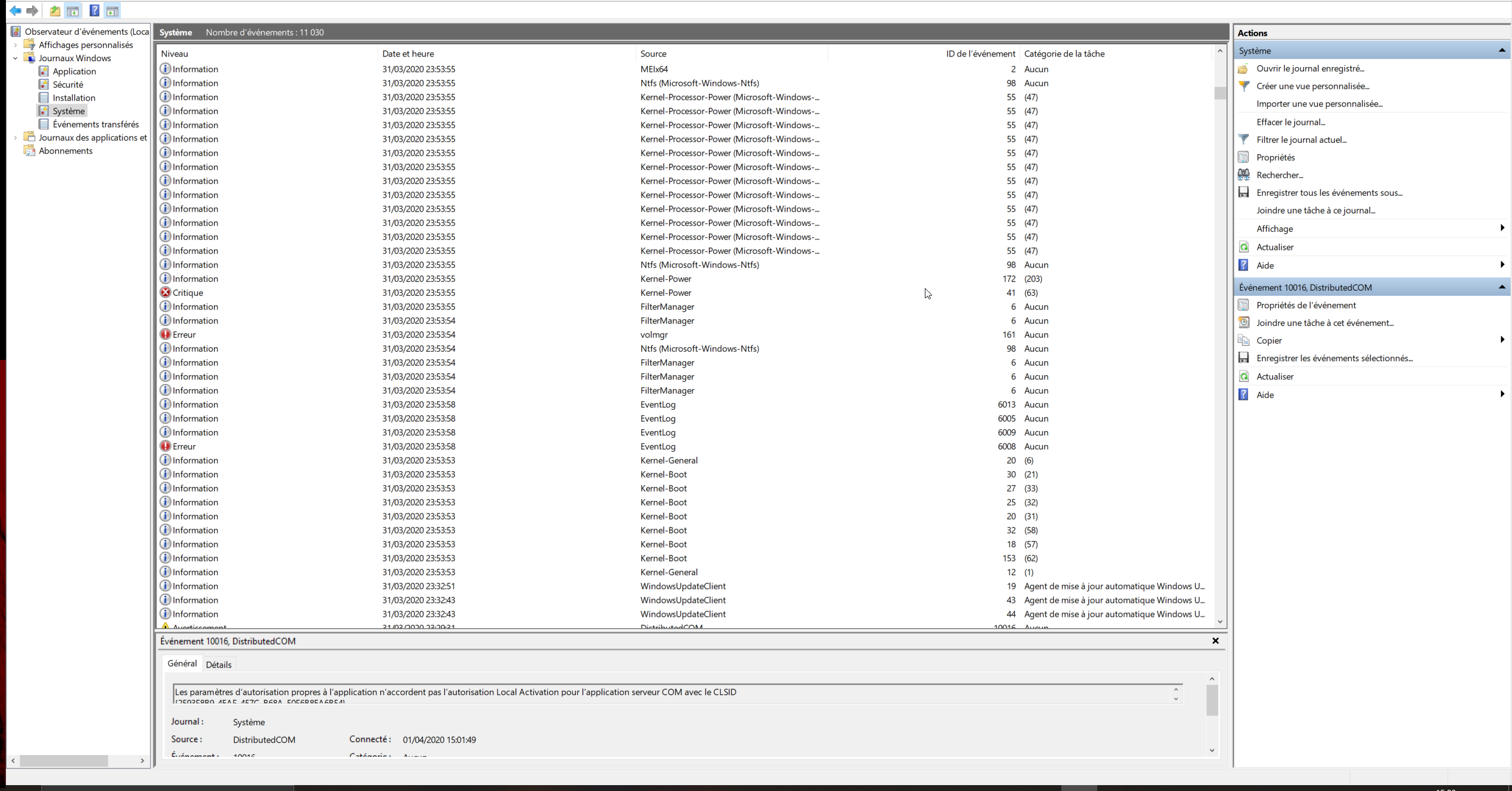Click Effacer le journal action
The image size is (1512, 791).
(1290, 122)
